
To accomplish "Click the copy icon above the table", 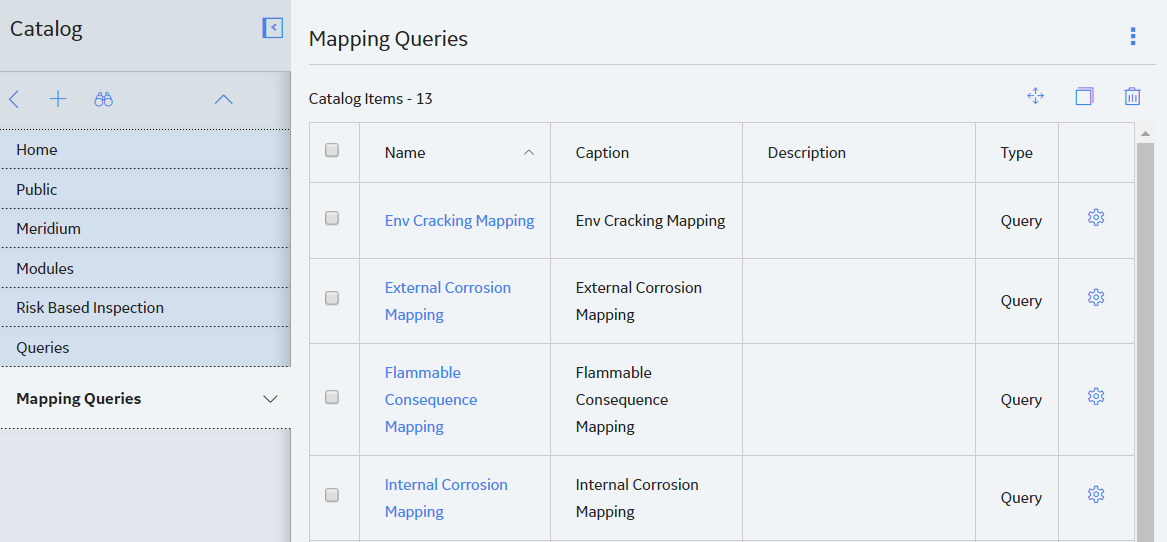I will click(1084, 96).
